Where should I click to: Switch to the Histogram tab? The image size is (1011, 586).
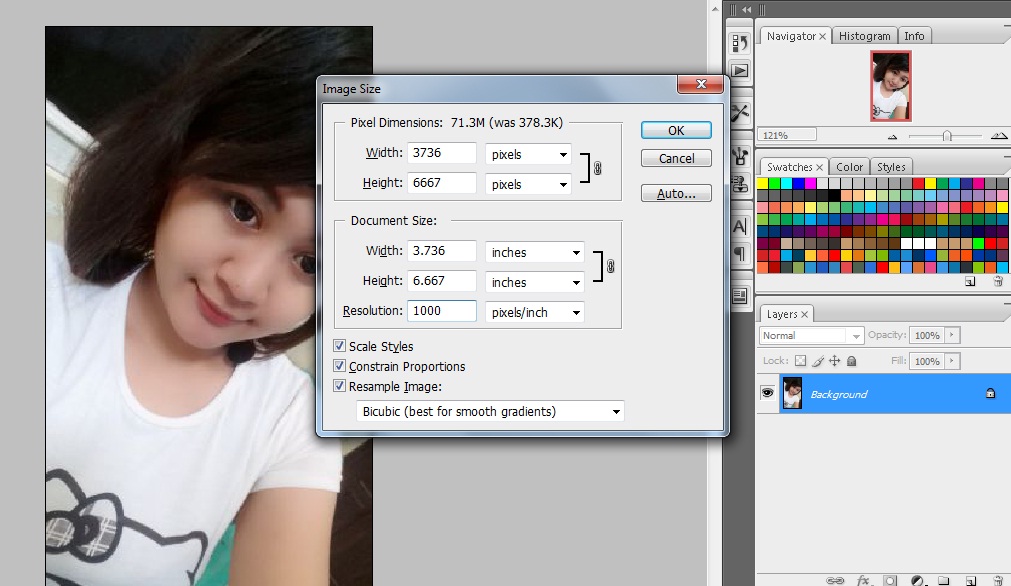864,35
